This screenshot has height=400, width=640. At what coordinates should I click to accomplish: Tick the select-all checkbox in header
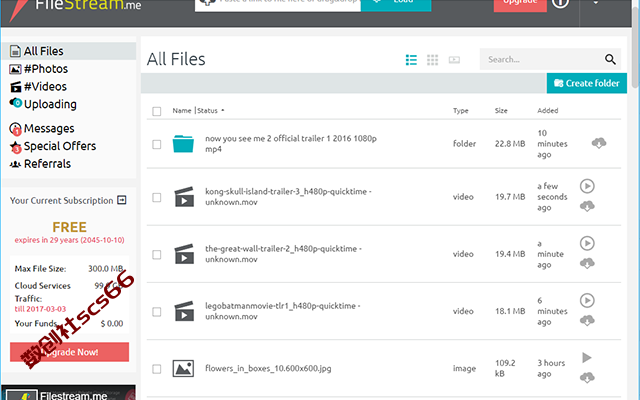point(157,111)
